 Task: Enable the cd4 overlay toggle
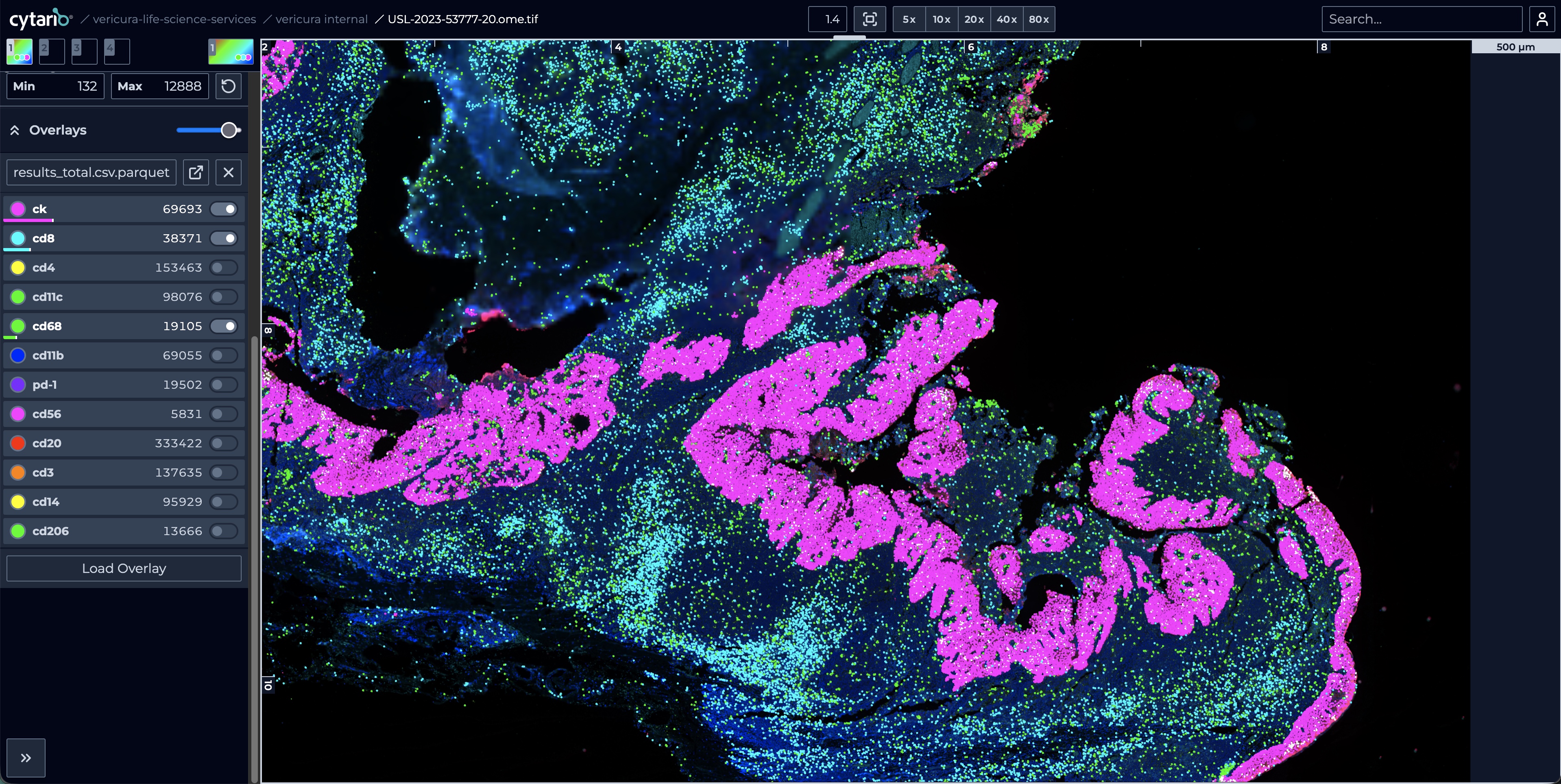pos(224,267)
